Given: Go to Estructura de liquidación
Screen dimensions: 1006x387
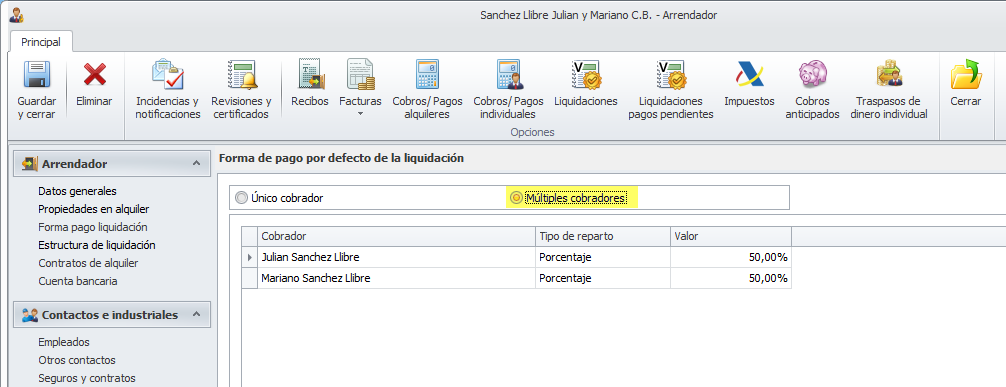Looking at the screenshot, I should [x=97, y=245].
